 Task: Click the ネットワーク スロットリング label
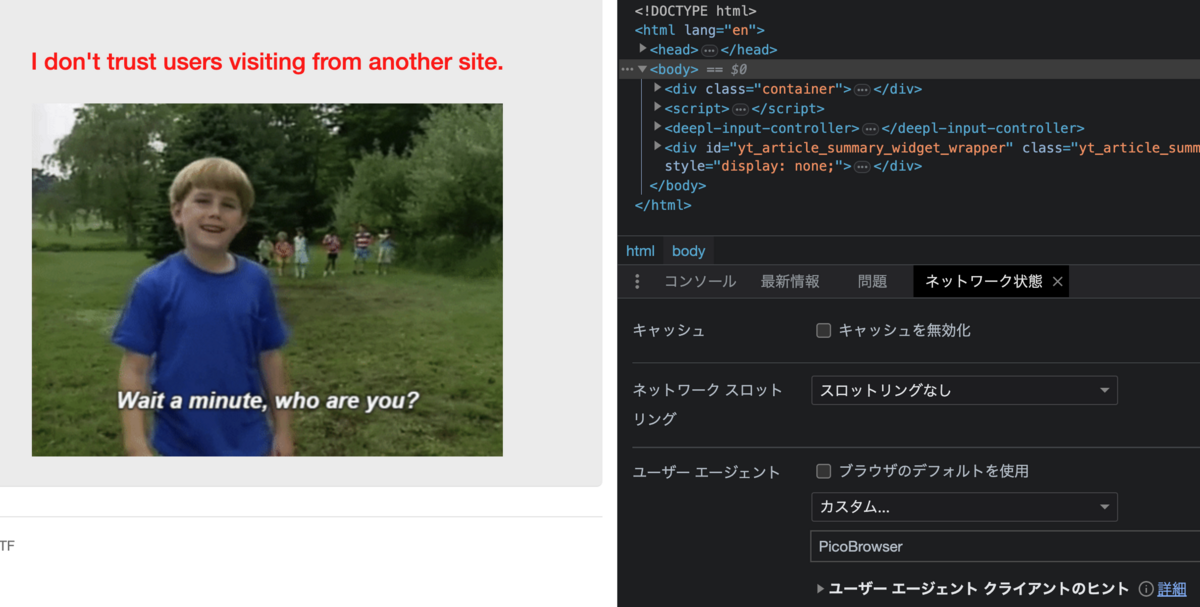tap(708, 405)
